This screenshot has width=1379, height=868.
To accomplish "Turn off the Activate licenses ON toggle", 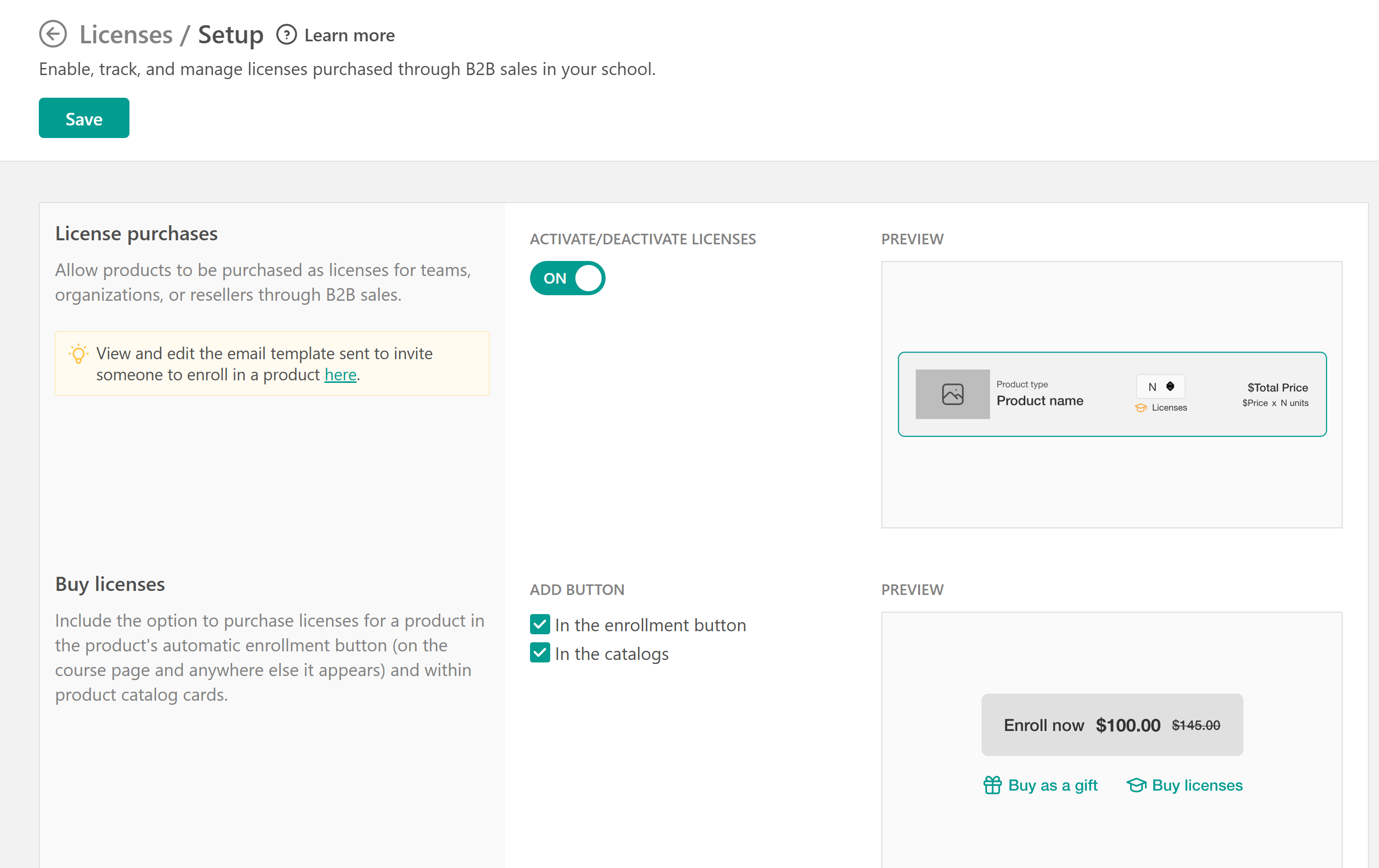I will click(567, 278).
